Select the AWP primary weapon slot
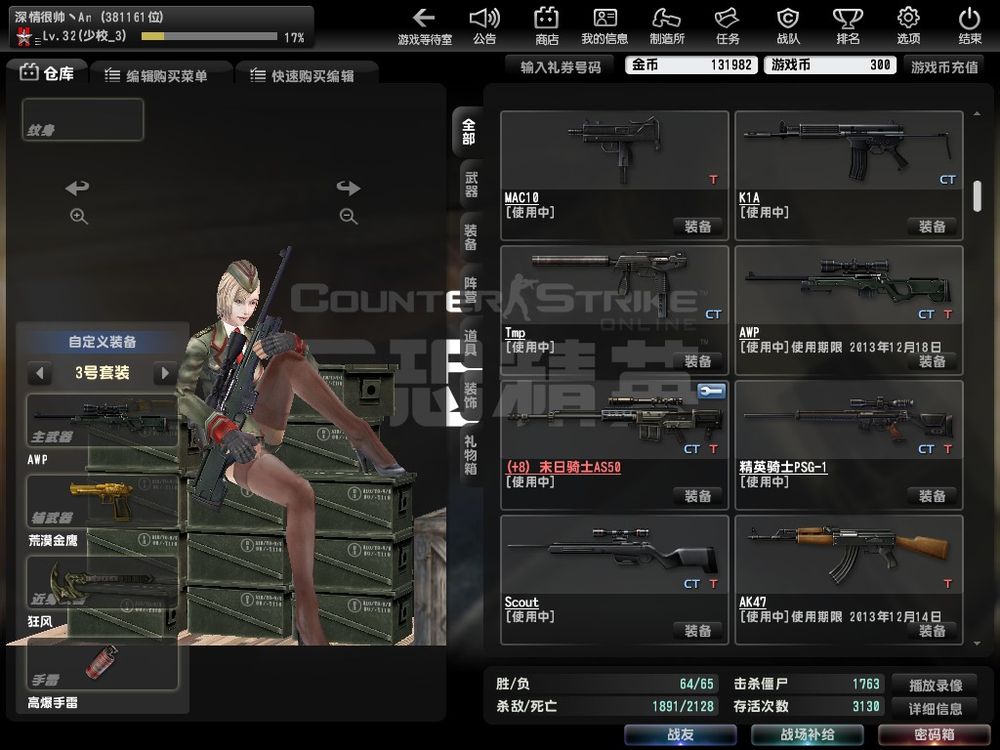 coord(102,420)
